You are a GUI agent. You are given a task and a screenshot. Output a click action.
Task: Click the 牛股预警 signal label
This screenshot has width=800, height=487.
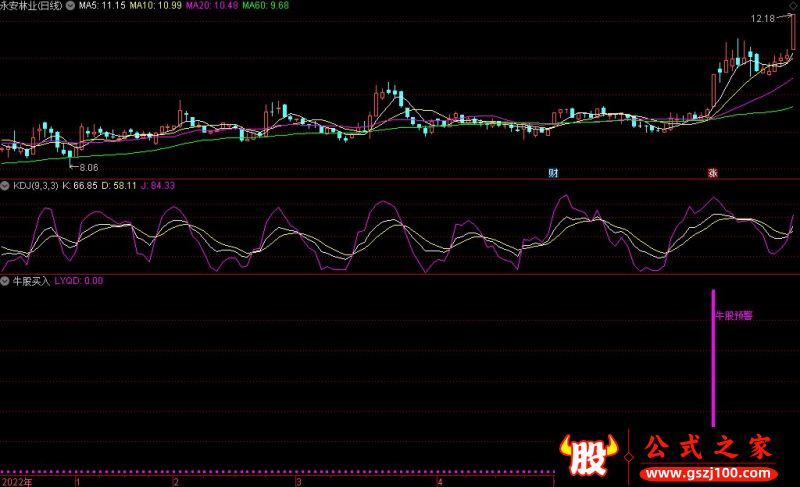(x=733, y=314)
